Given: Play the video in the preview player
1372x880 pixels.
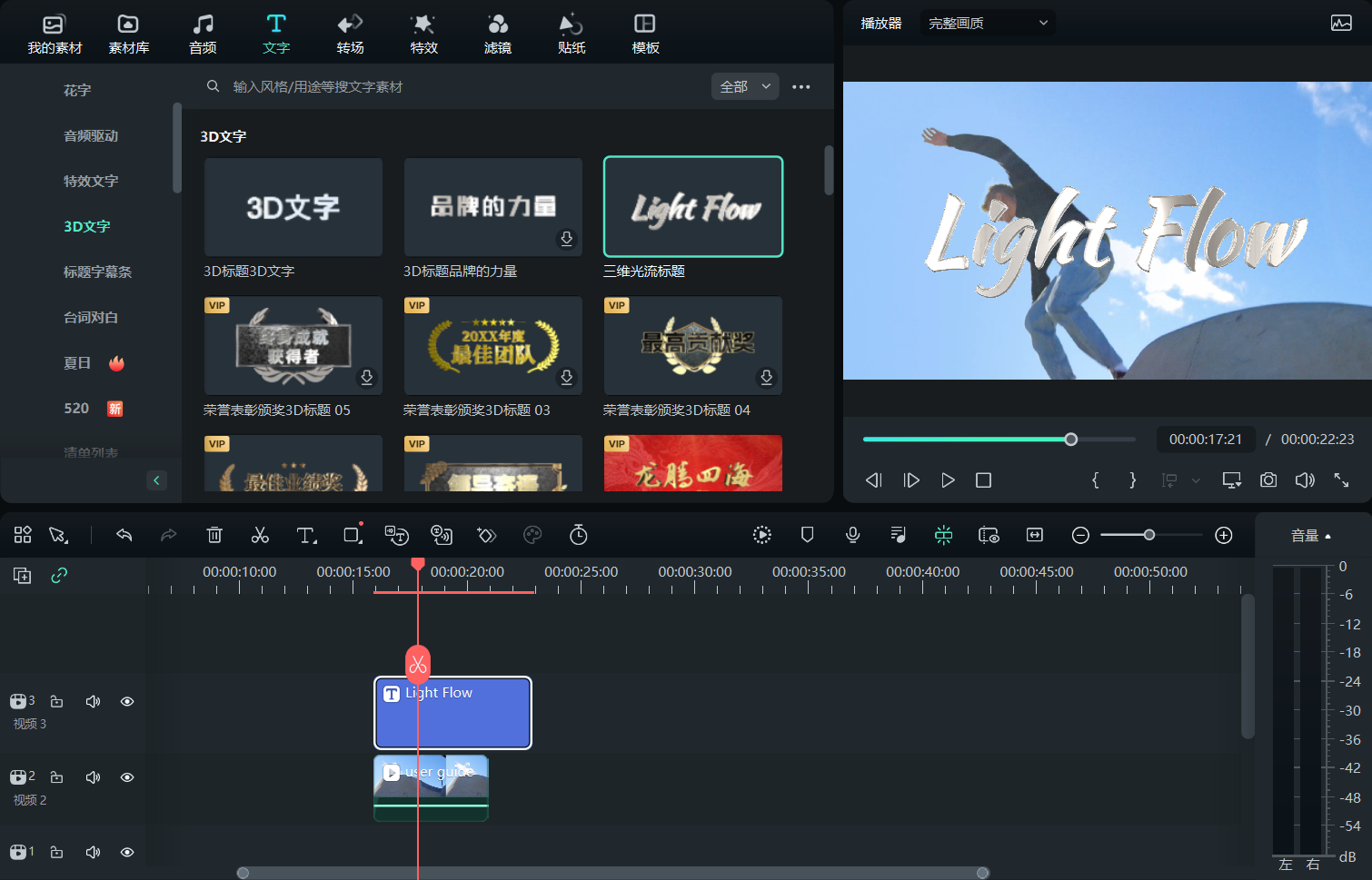Looking at the screenshot, I should tap(948, 480).
